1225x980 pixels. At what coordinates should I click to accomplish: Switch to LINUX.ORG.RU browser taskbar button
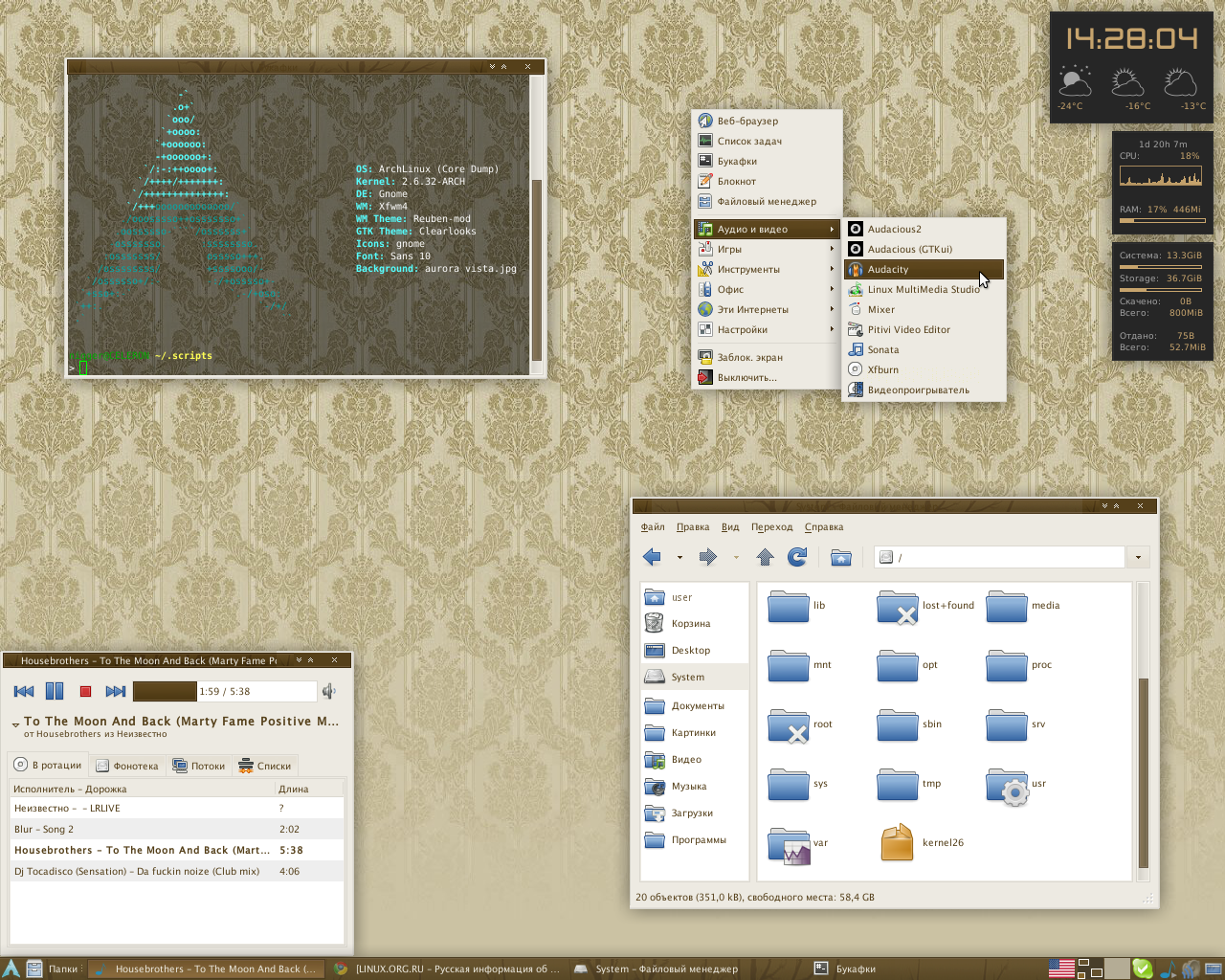[x=447, y=969]
